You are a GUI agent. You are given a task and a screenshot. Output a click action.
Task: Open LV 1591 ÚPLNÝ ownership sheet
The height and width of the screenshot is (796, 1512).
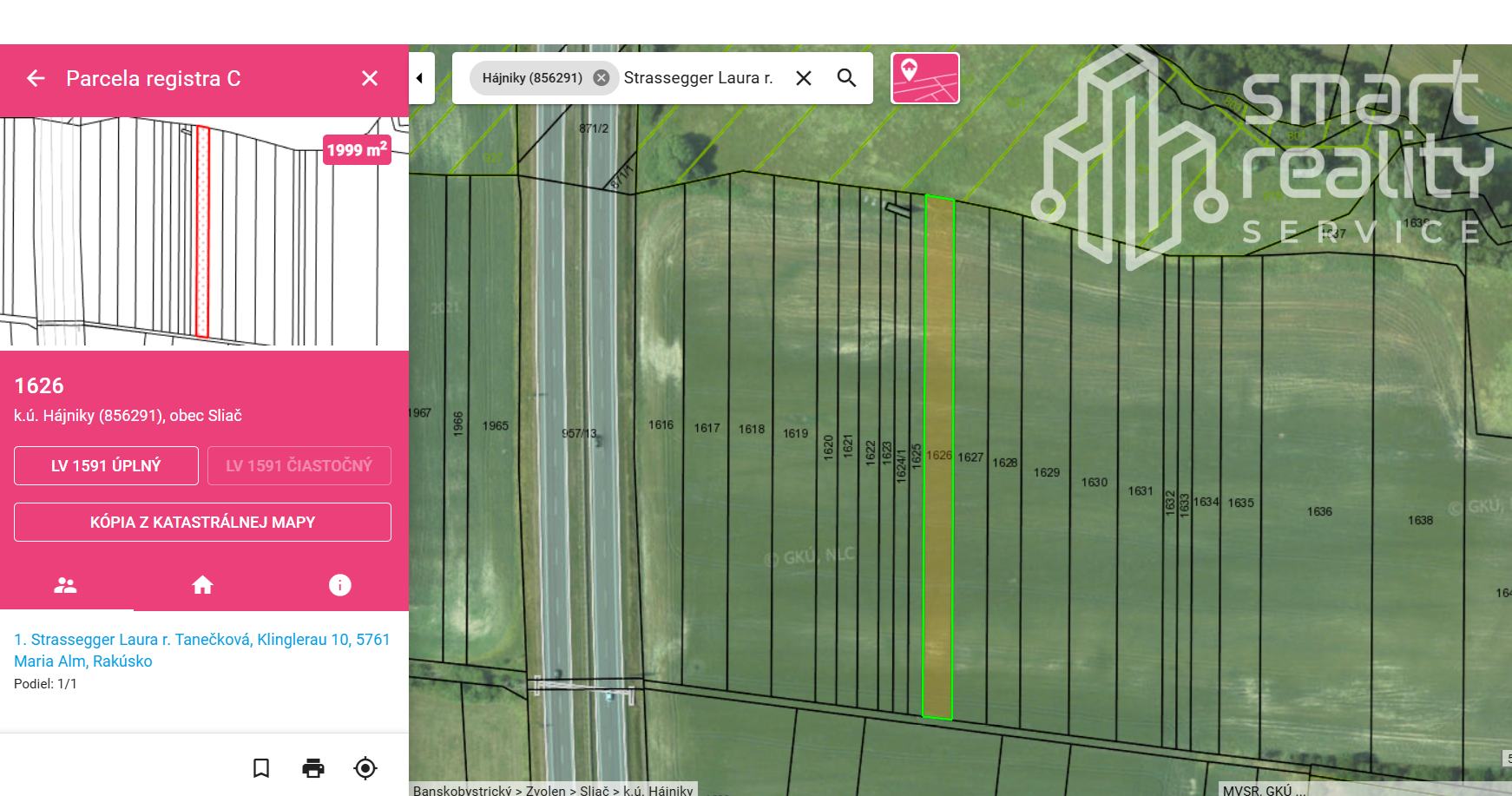pyautogui.click(x=106, y=466)
